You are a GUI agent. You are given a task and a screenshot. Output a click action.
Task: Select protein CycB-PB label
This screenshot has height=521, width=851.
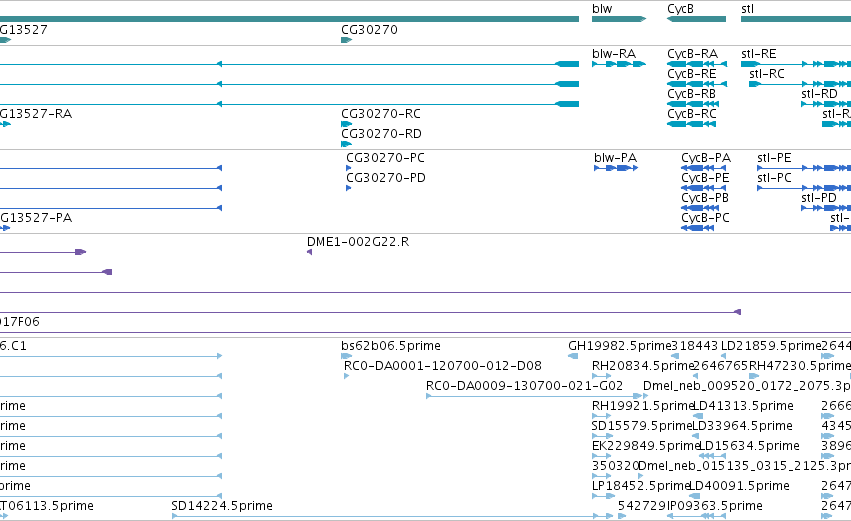705,198
